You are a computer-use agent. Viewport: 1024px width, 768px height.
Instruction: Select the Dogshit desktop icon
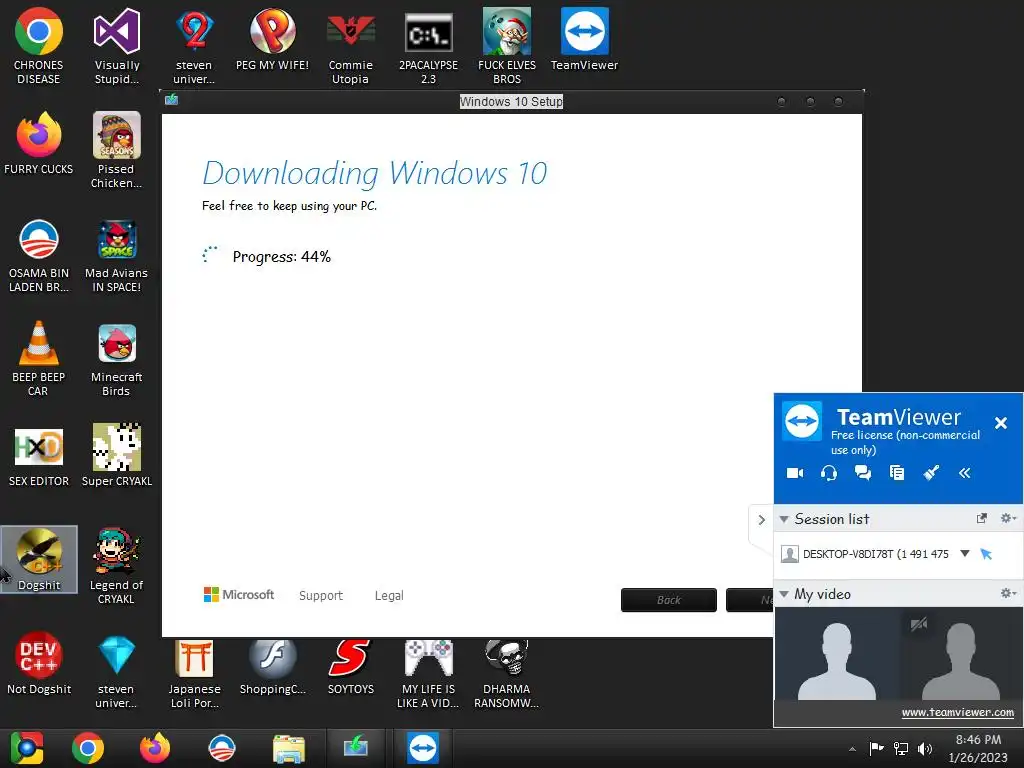pos(39,559)
